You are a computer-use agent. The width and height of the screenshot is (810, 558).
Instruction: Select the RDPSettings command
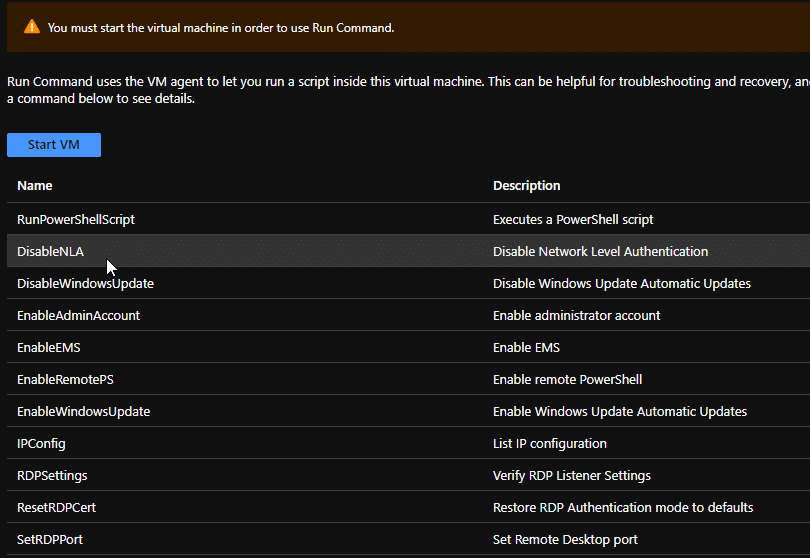click(x=52, y=476)
